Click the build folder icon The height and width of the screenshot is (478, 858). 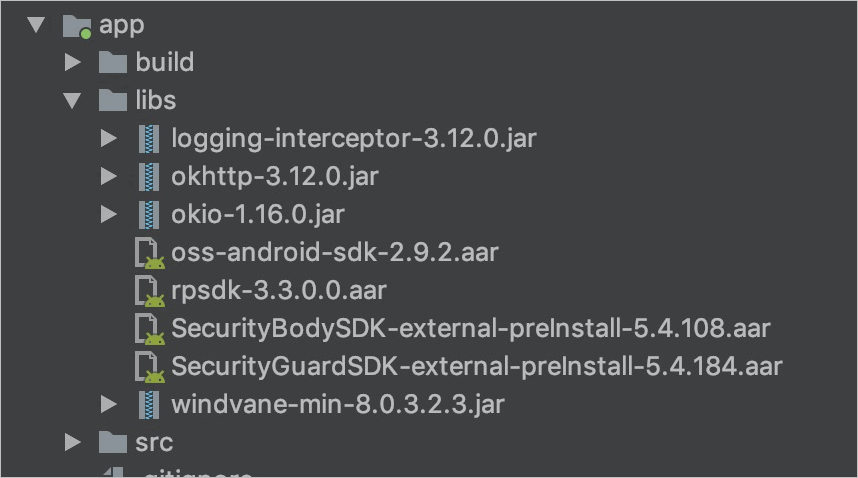113,62
